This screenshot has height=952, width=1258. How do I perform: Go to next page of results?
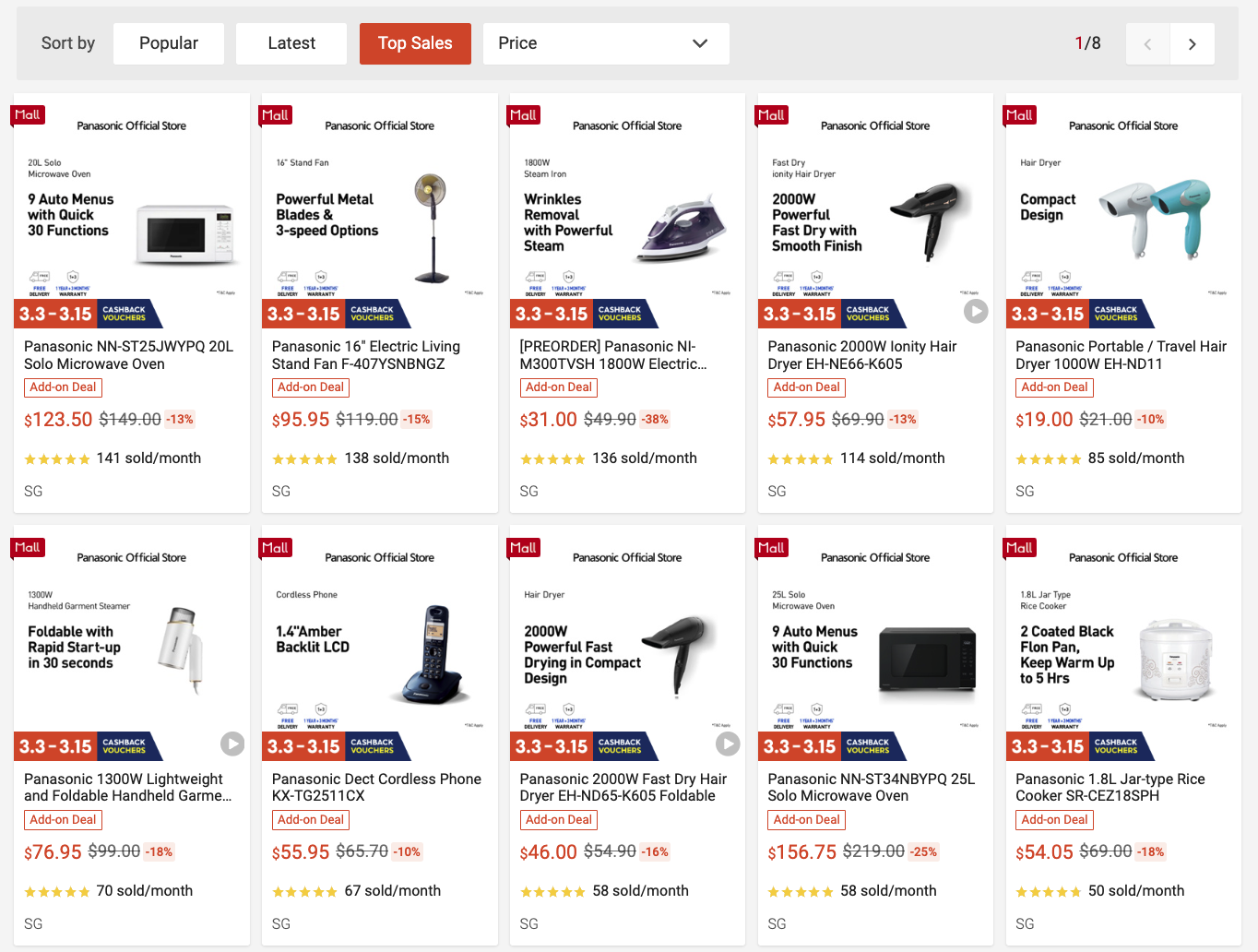1192,44
